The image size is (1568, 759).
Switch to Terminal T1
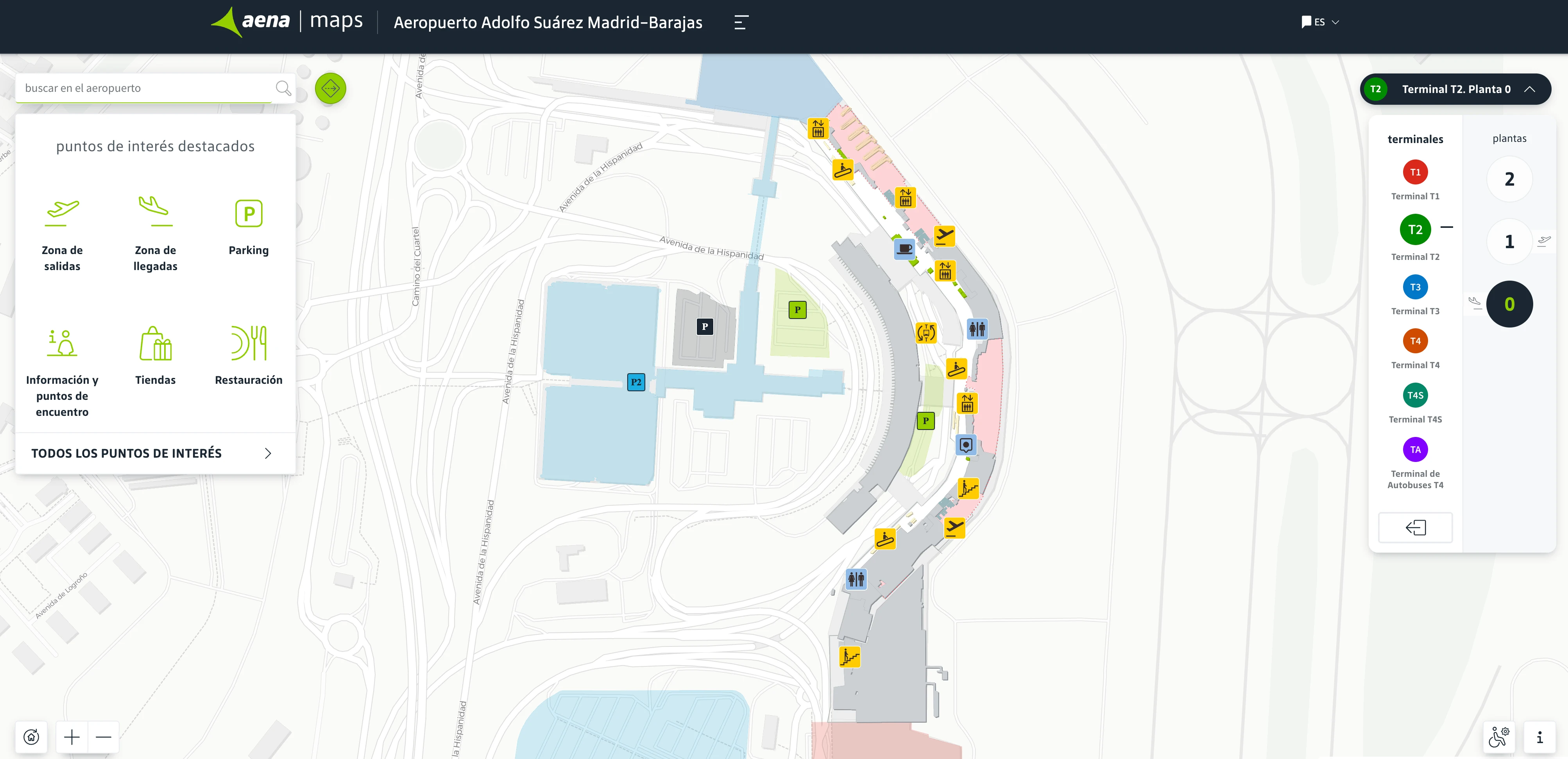[1415, 172]
